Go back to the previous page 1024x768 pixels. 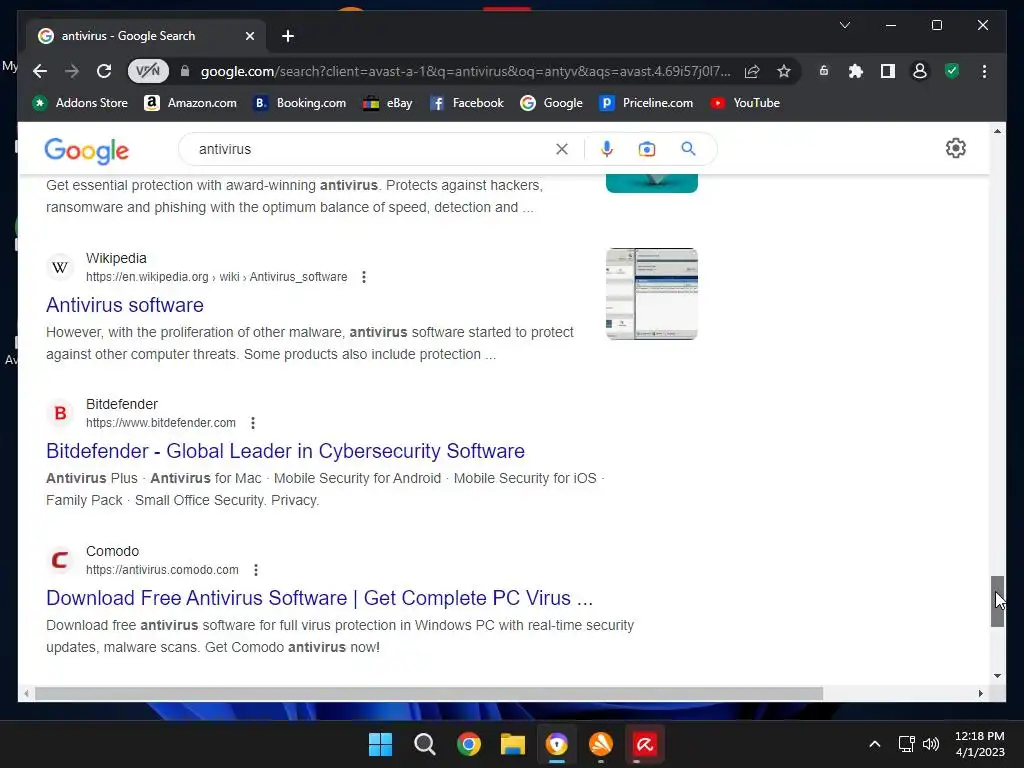pyautogui.click(x=40, y=71)
